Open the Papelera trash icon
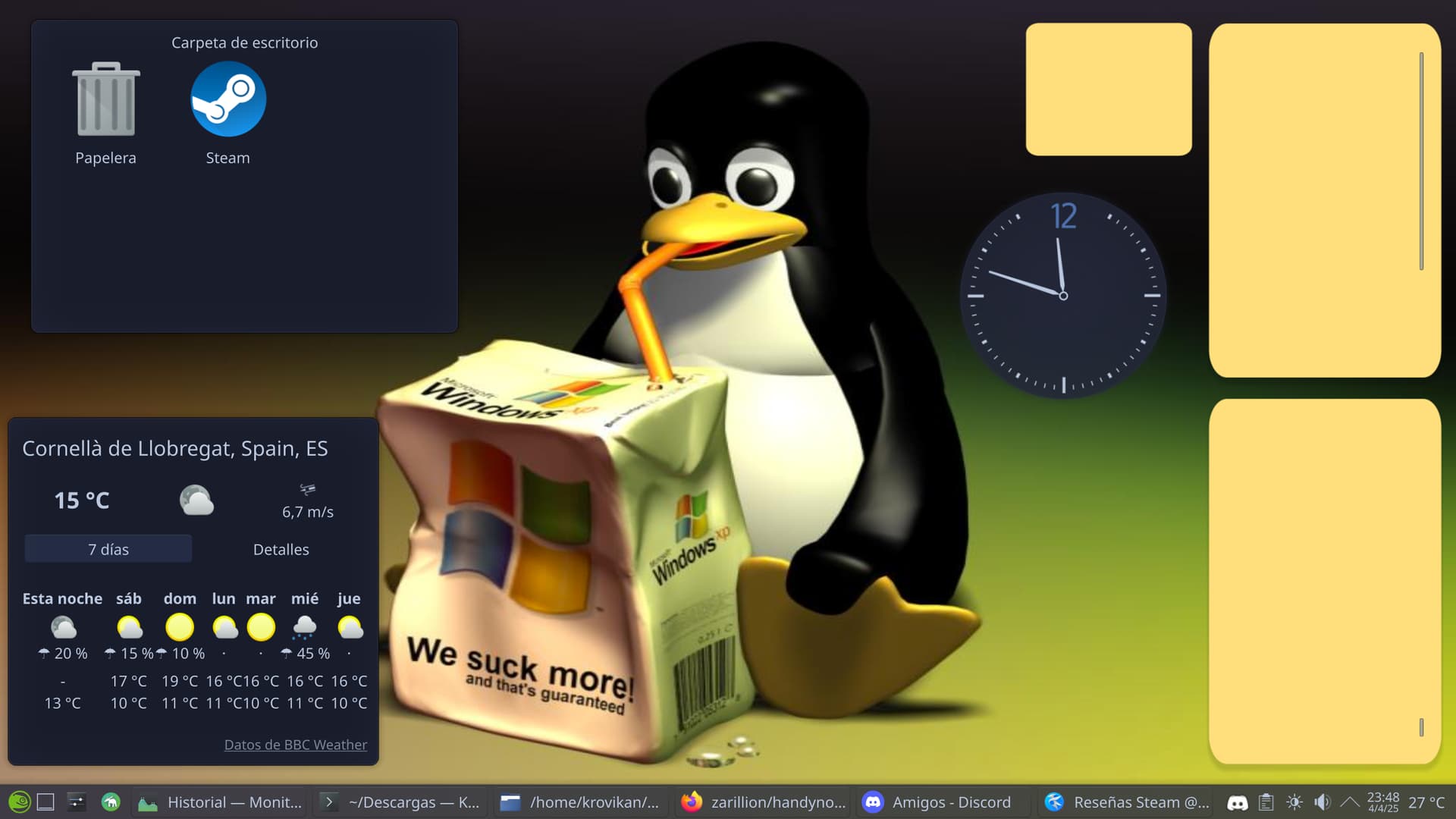The height and width of the screenshot is (819, 1456). click(x=105, y=99)
